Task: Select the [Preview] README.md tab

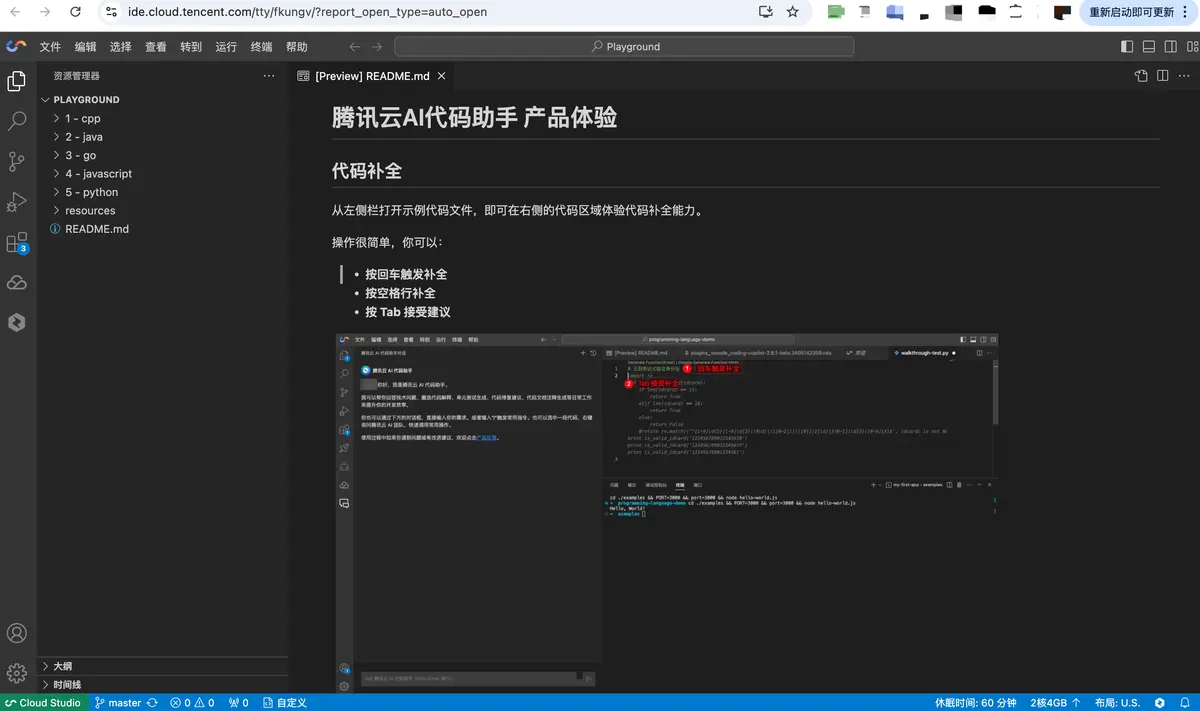Action: coord(371,76)
